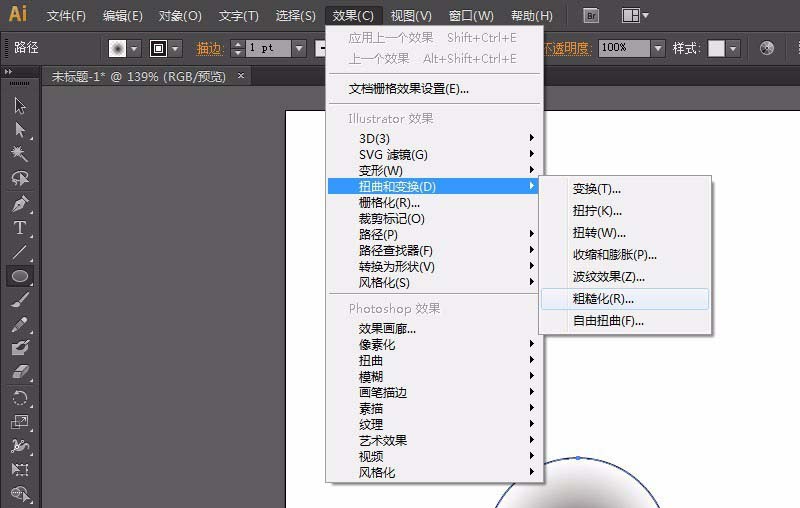800x508 pixels.
Task: Open the 视图(V) menu
Action: click(x=411, y=16)
